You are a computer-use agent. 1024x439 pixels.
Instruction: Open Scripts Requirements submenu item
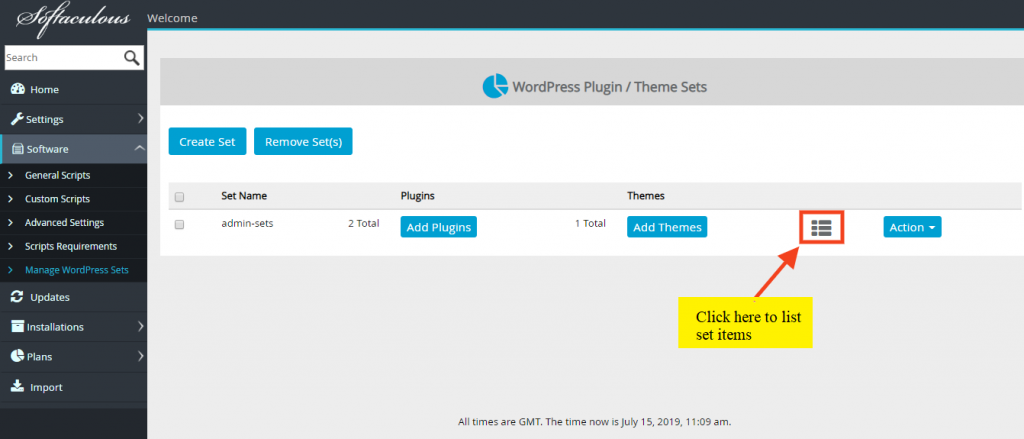point(73,246)
